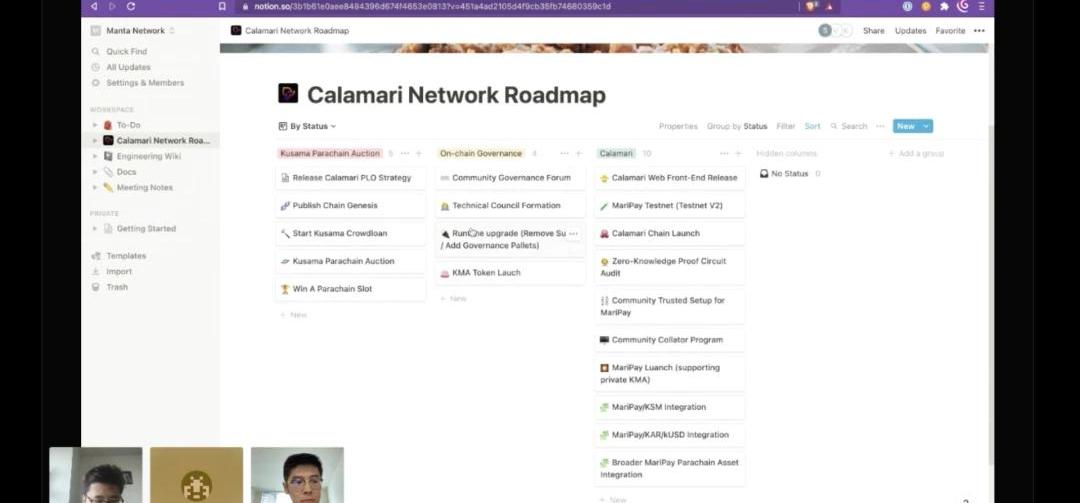1080x503 pixels.
Task: Open Templates from the sidebar
Action: point(126,256)
